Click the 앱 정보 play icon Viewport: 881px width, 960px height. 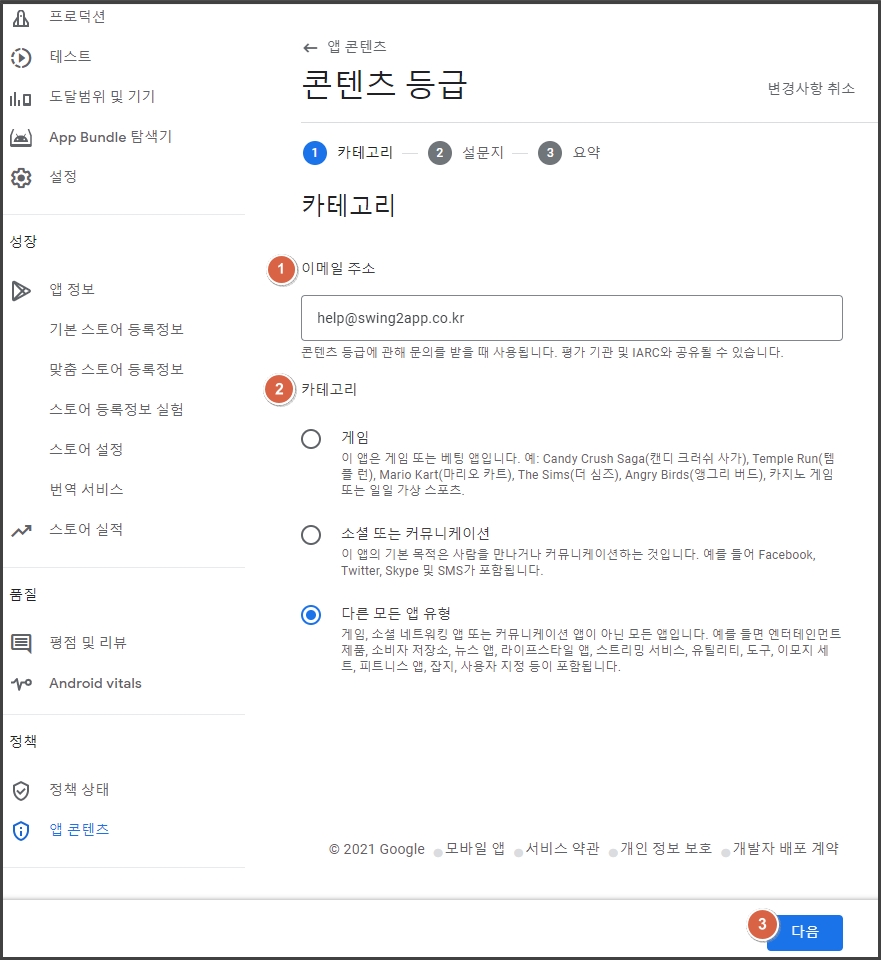[x=21, y=291]
